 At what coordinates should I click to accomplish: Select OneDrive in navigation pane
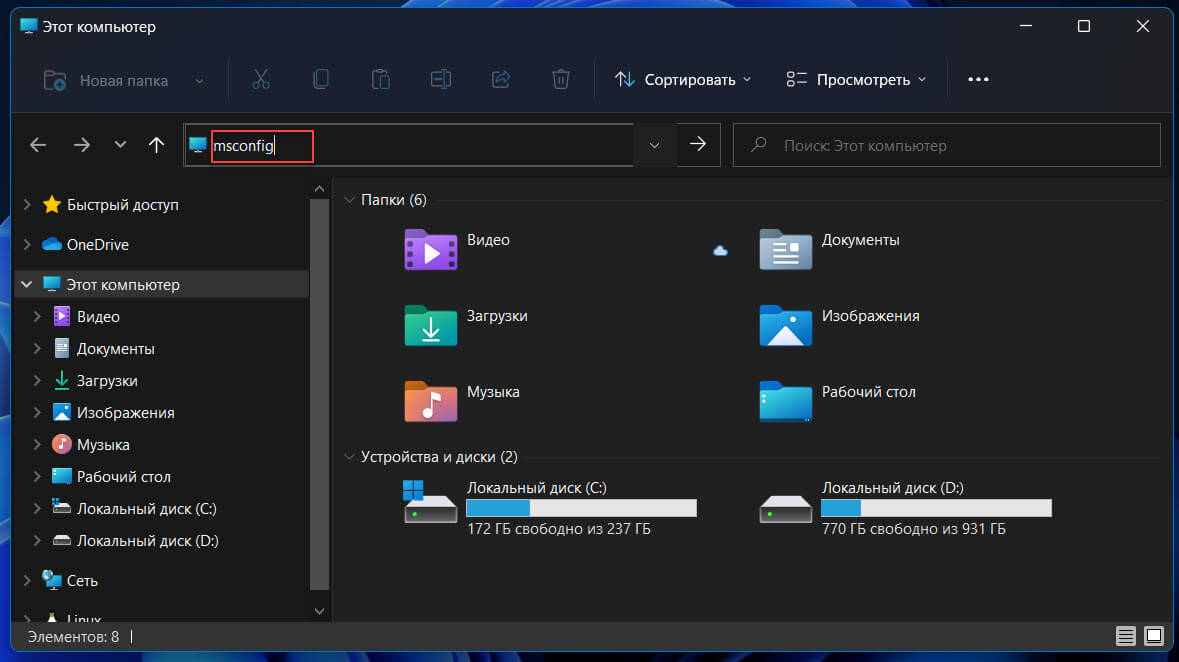tap(98, 244)
